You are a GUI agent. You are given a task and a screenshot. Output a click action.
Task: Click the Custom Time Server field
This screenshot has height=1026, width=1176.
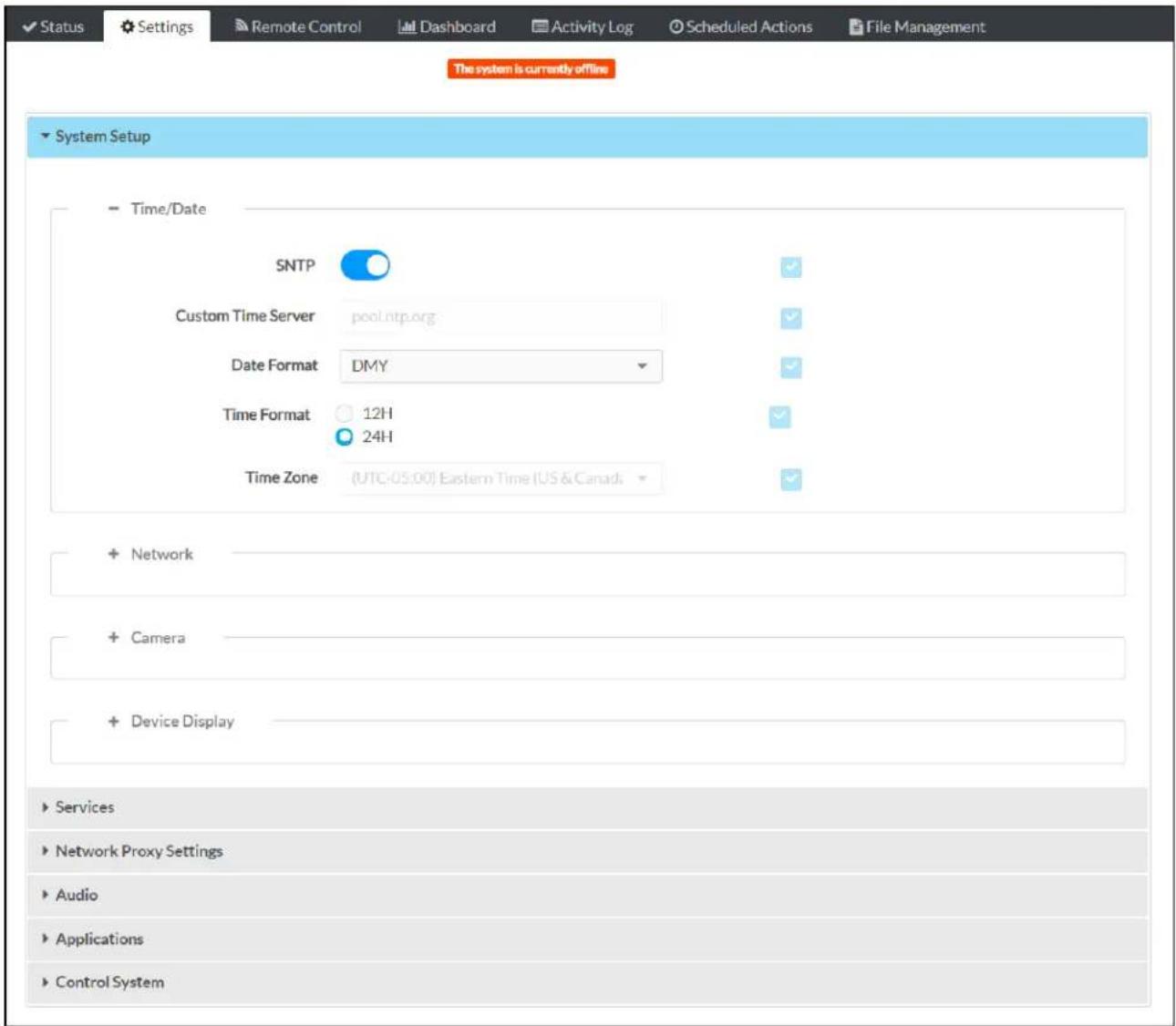point(500,317)
